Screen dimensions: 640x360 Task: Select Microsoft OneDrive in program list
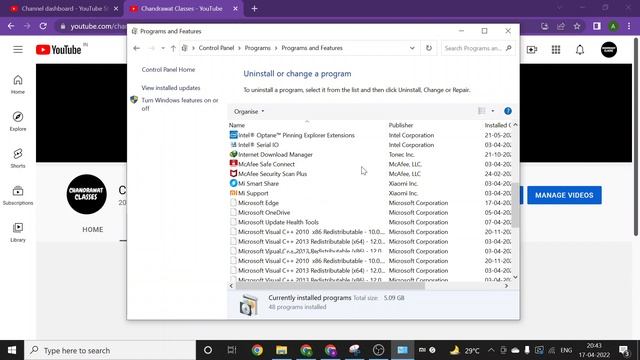(369, 213)
